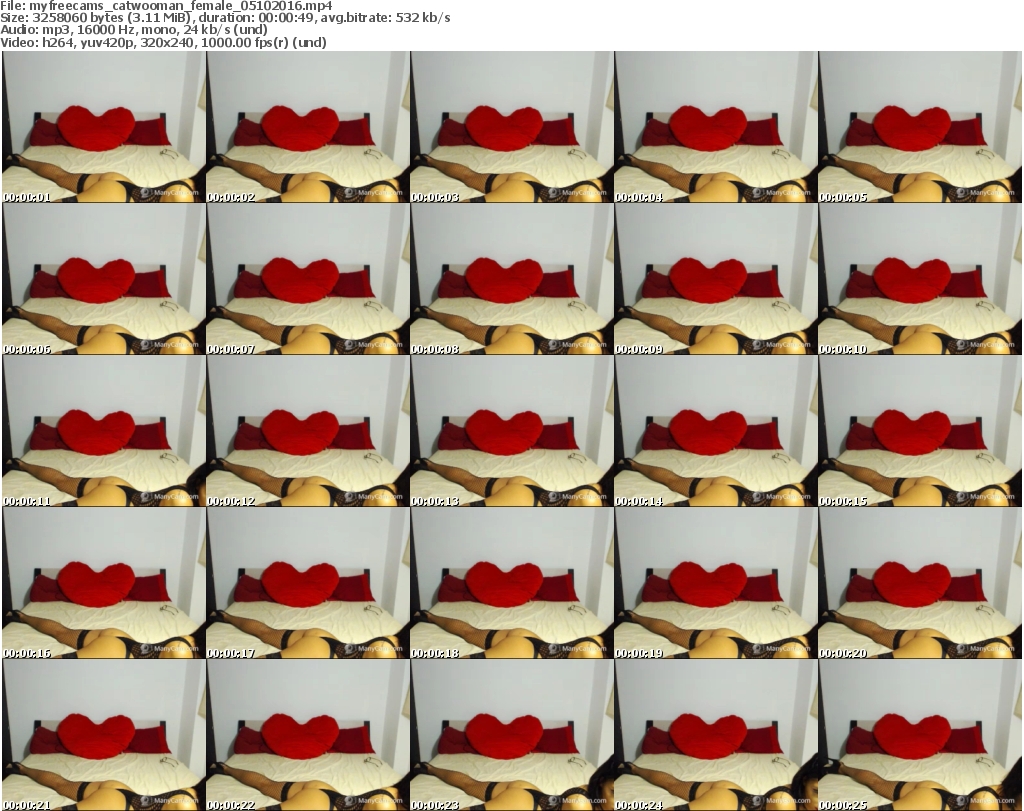Open the thumbnail stamped 00:00:01
The image size is (1024, 811).
point(104,127)
